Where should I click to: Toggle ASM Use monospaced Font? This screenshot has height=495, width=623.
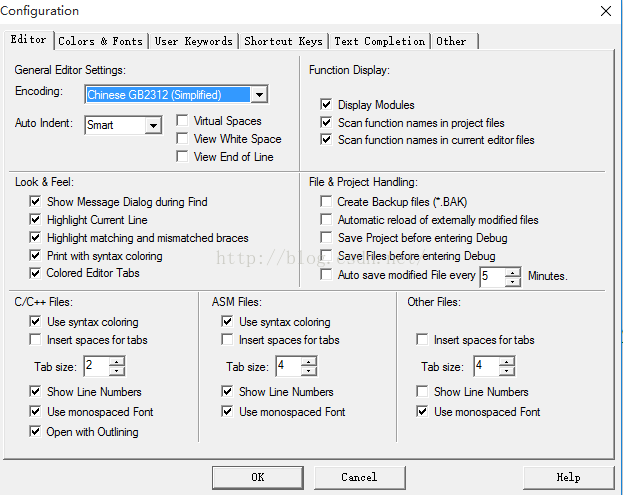click(x=227, y=412)
